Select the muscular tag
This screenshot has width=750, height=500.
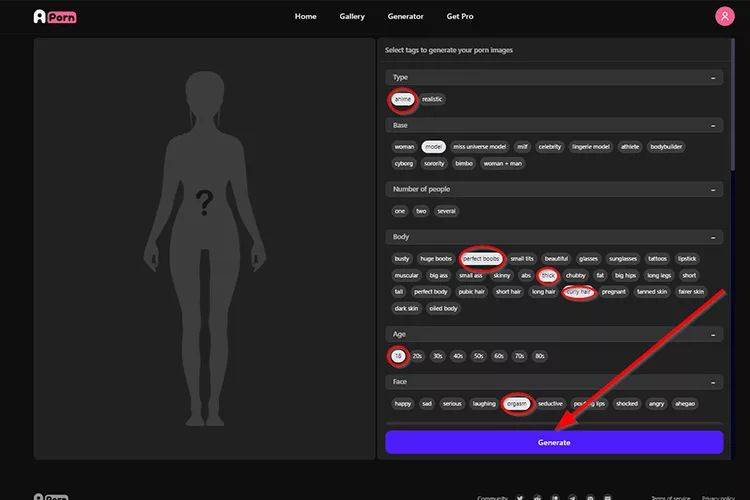click(x=406, y=276)
